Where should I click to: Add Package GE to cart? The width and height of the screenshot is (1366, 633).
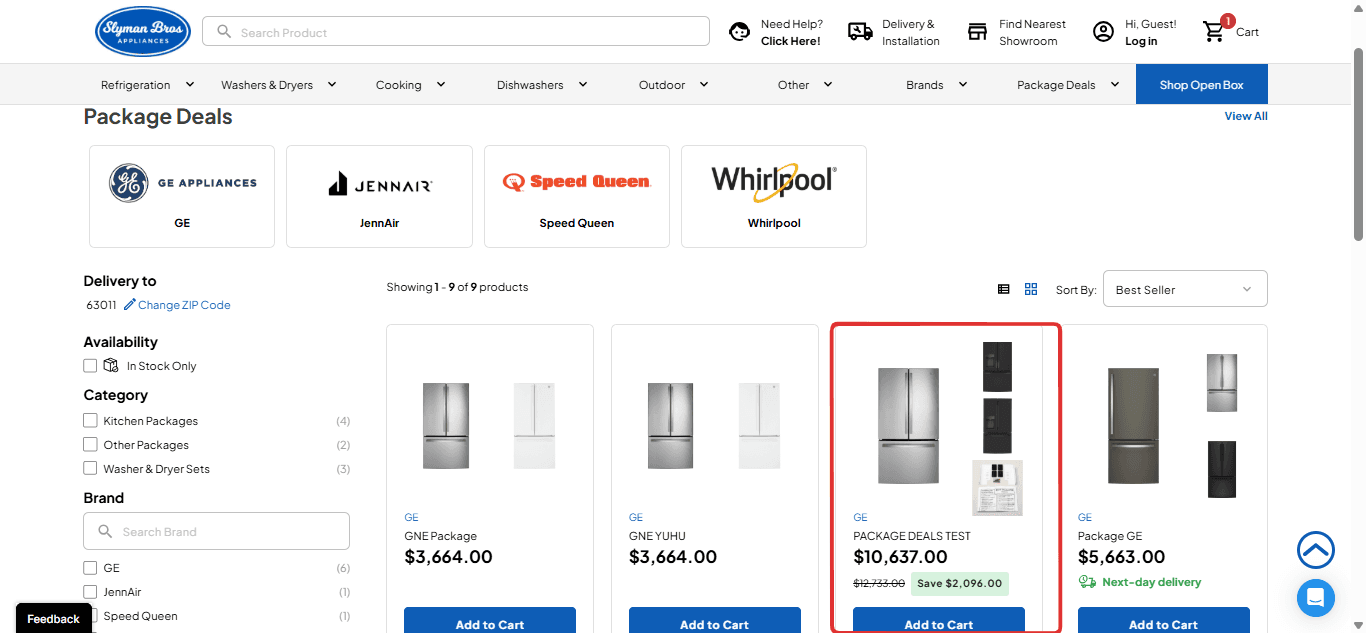pos(1164,620)
